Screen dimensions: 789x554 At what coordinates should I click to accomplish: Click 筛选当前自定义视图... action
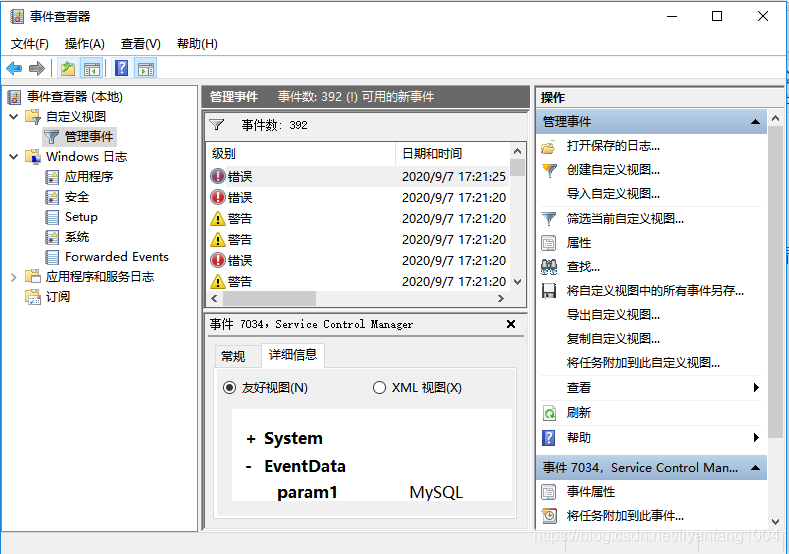click(625, 219)
